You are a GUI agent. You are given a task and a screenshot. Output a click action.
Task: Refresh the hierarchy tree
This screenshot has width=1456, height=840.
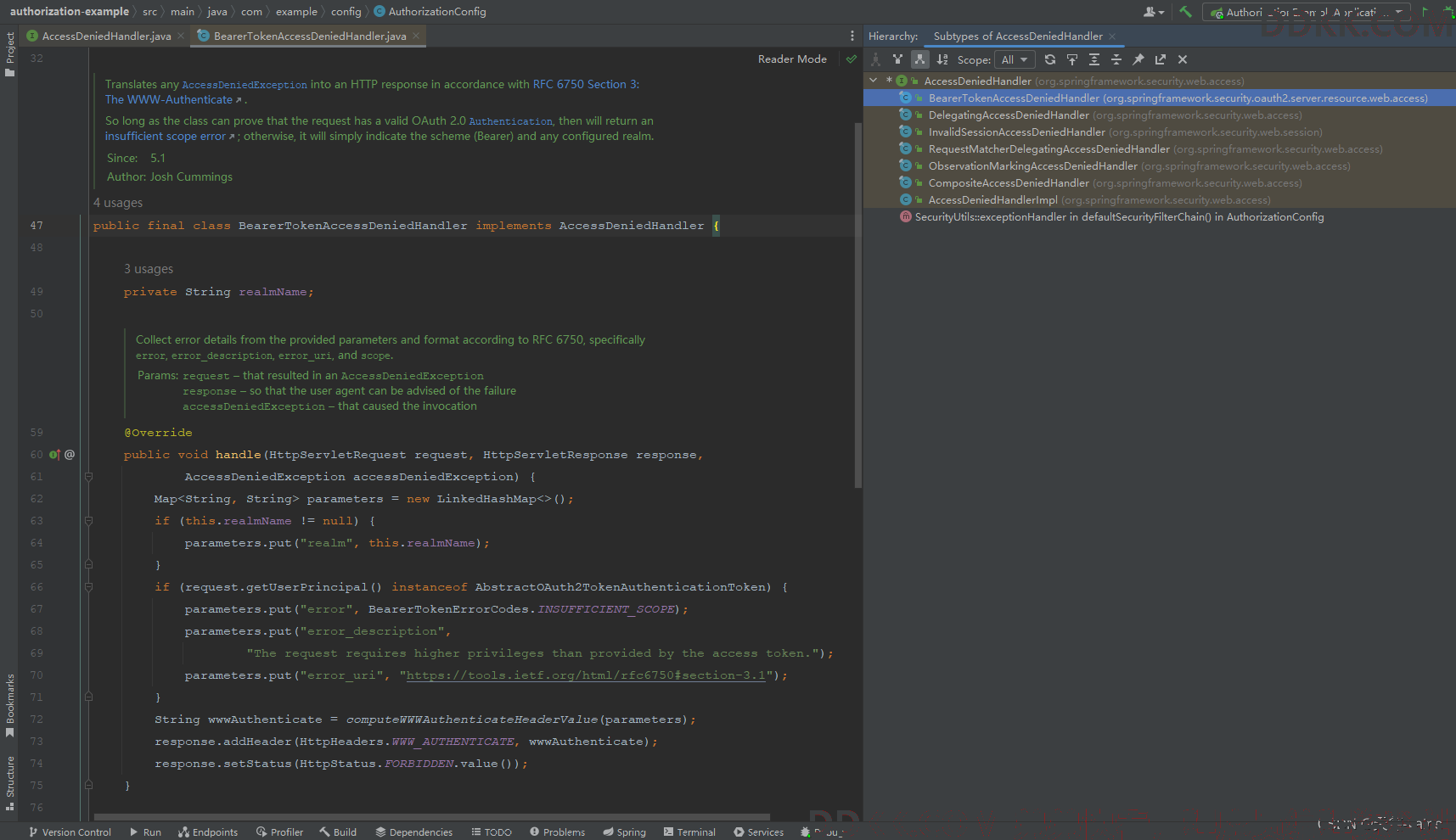pos(1050,59)
